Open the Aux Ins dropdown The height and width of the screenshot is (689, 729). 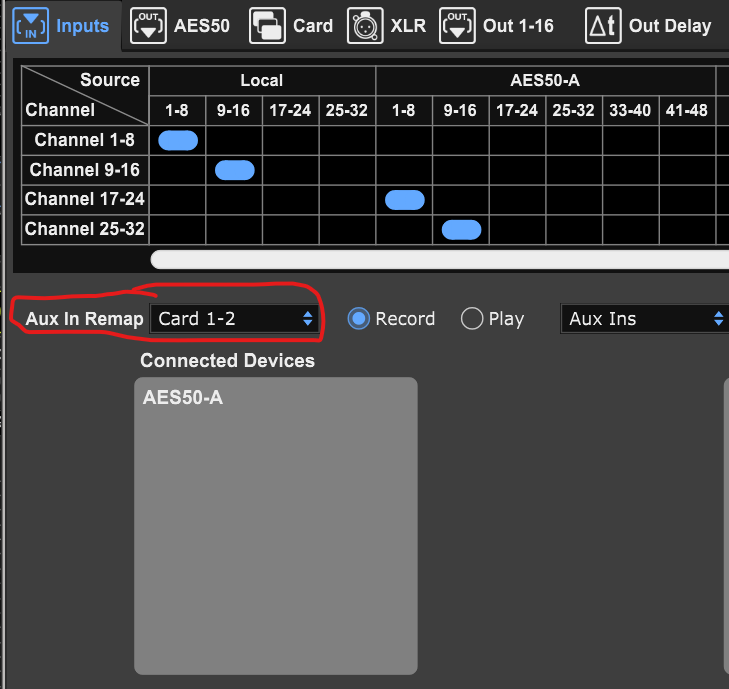(644, 319)
